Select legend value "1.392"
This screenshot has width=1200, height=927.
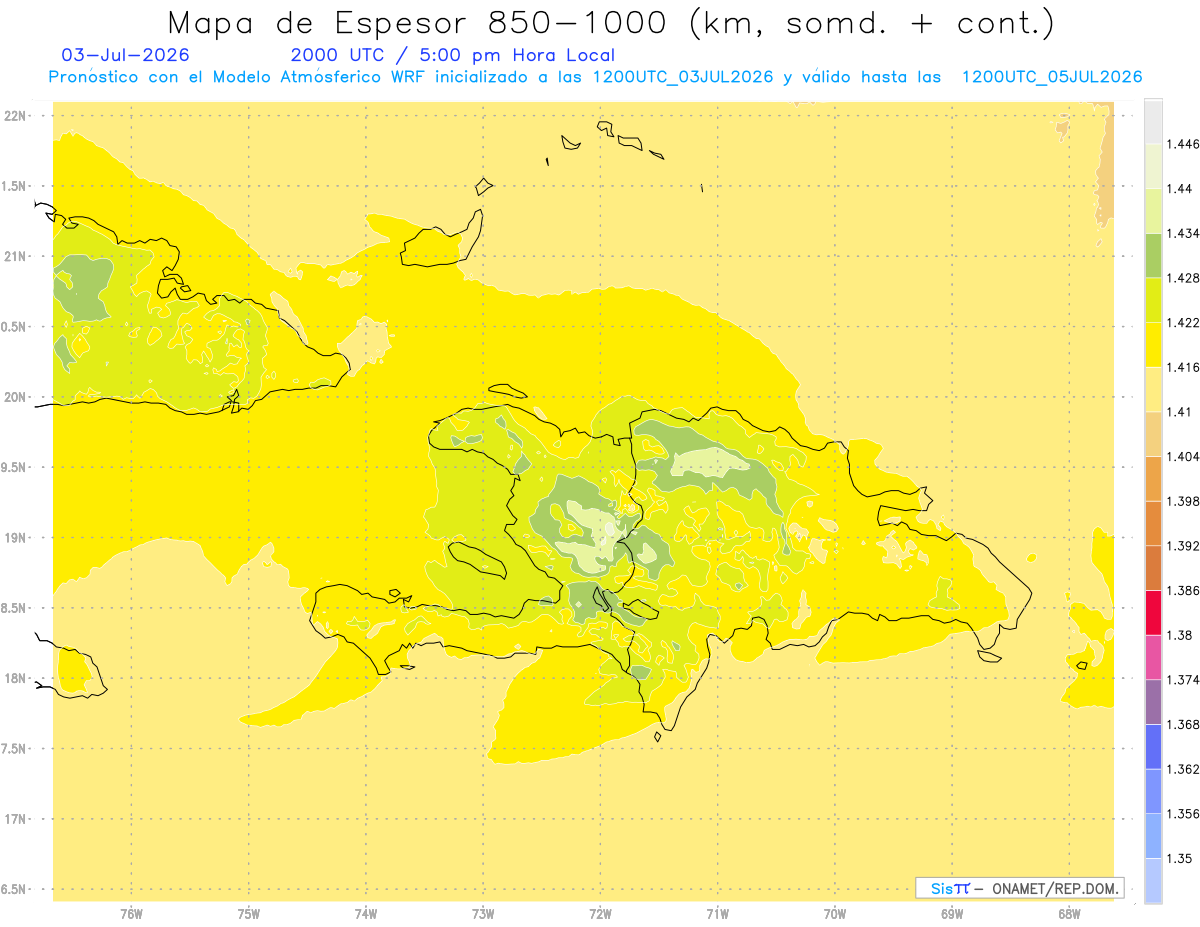pos(1183,546)
